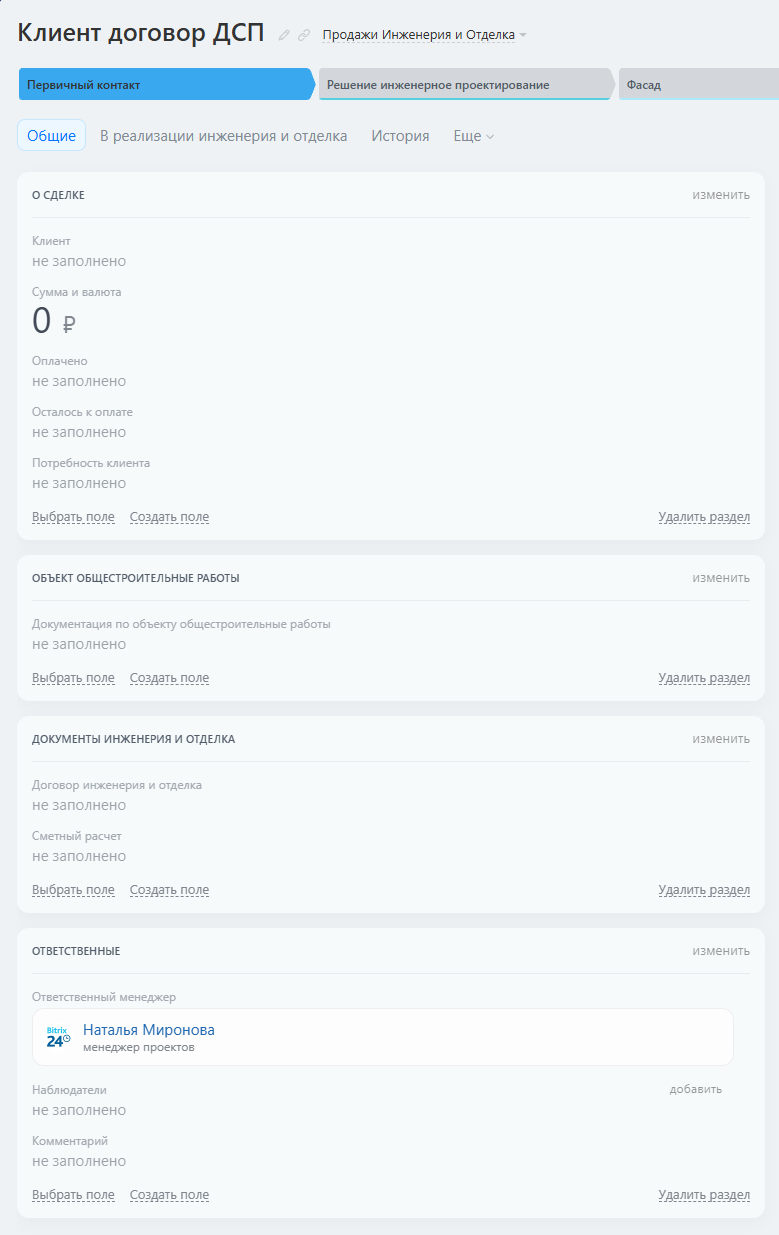This screenshot has height=1235, width=779.
Task: Click the copy link icon beside title
Action: click(x=304, y=35)
